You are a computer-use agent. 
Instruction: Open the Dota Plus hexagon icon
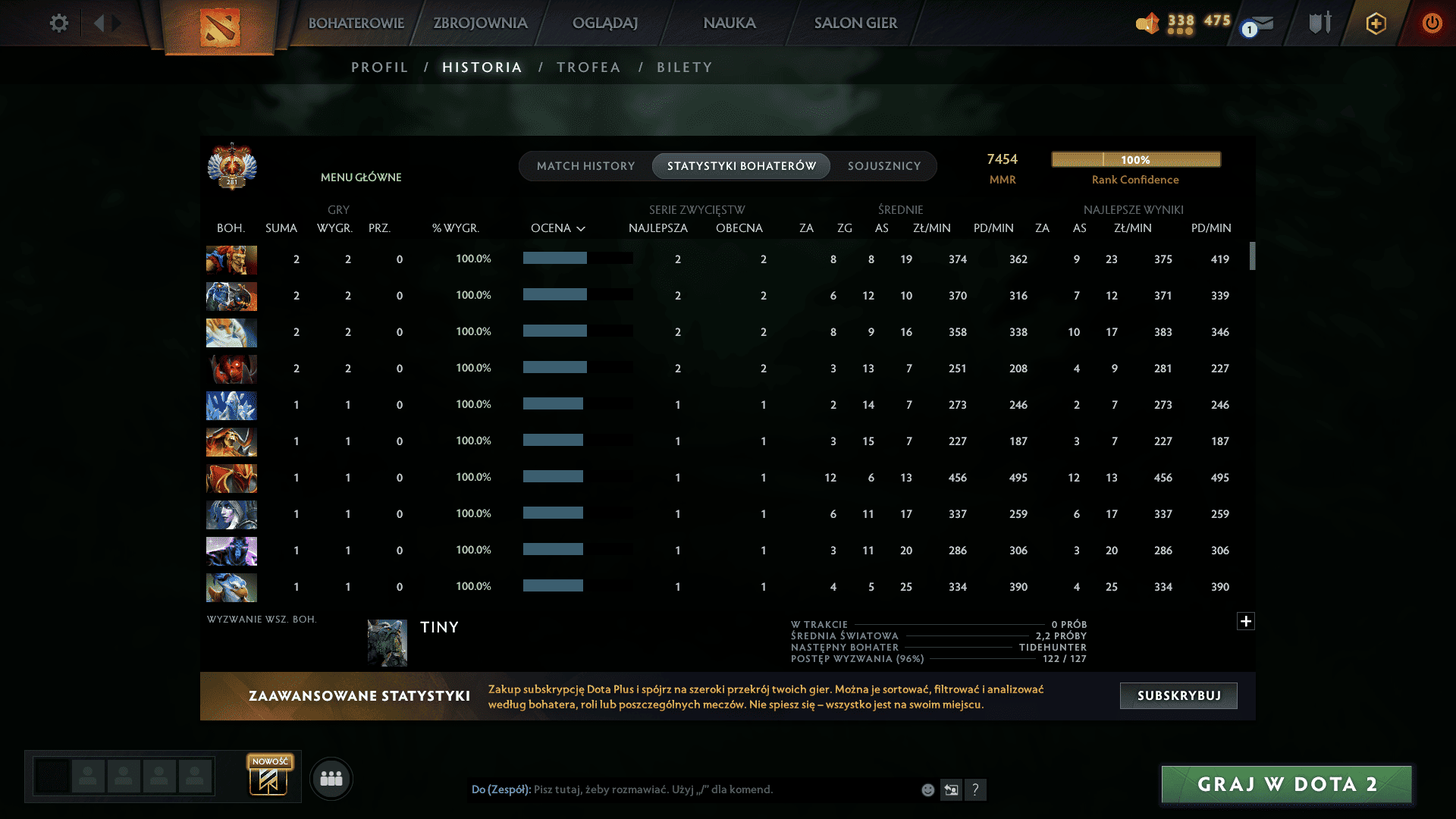1376,23
